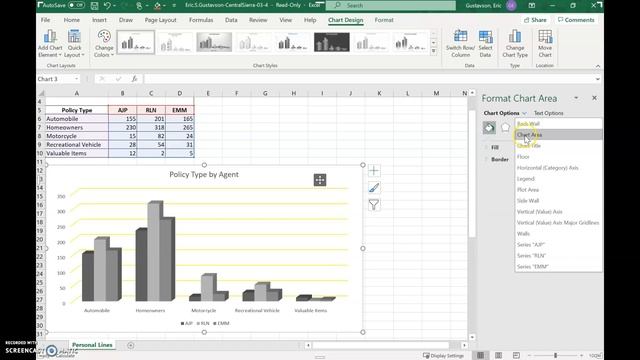Viewport: 640px width, 360px height.
Task: Open the Insert ribbon tab
Action: [99, 20]
